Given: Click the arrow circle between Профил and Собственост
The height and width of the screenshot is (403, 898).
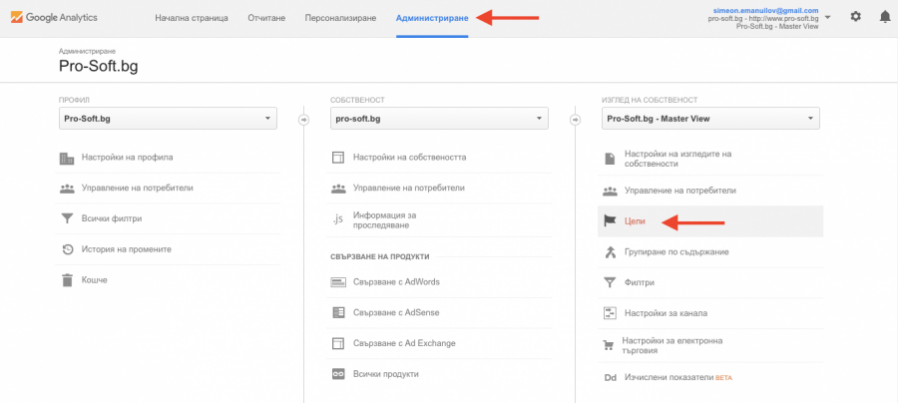Looking at the screenshot, I should tap(304, 120).
